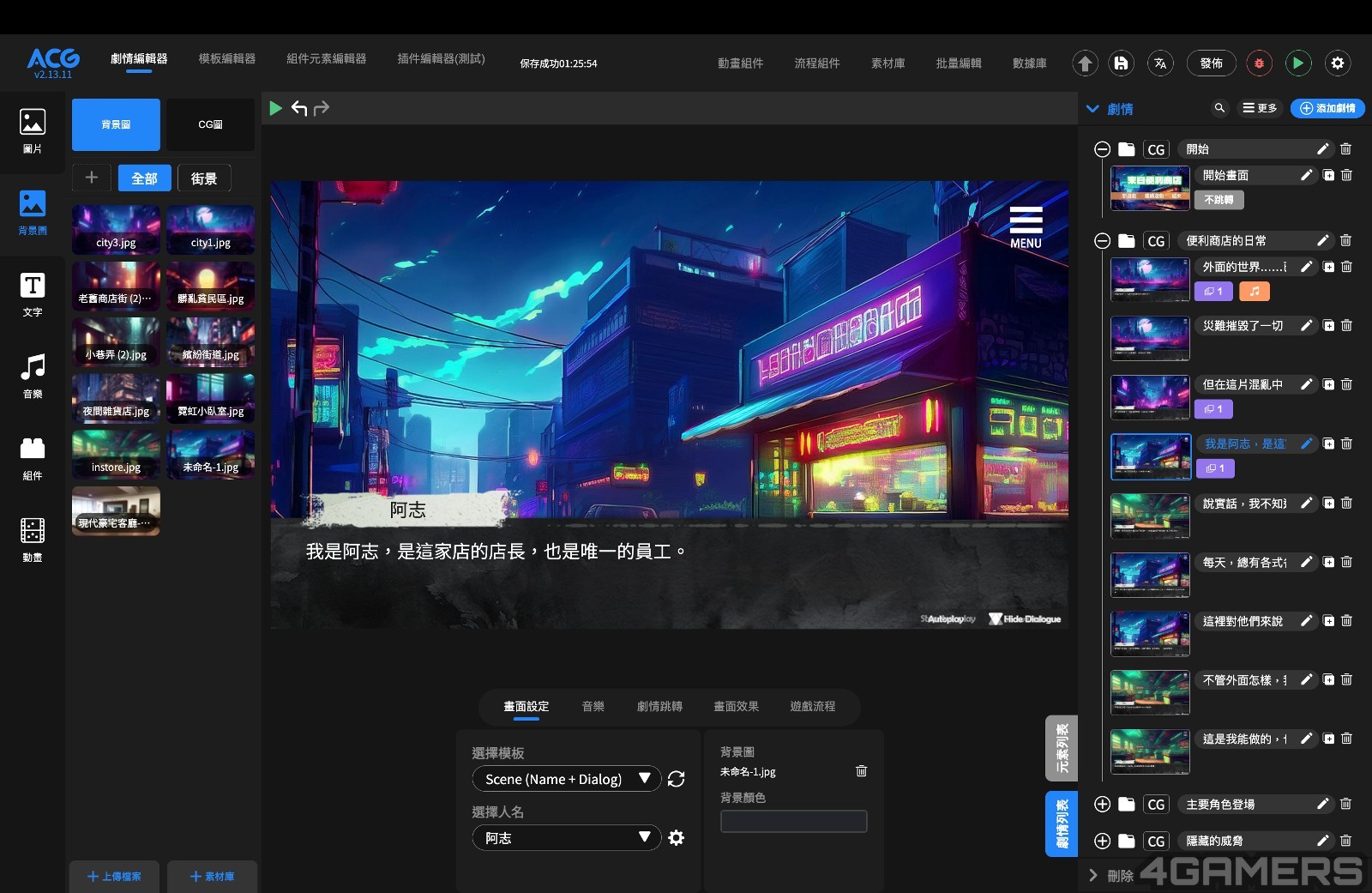Select the CG圖 tab

210,124
